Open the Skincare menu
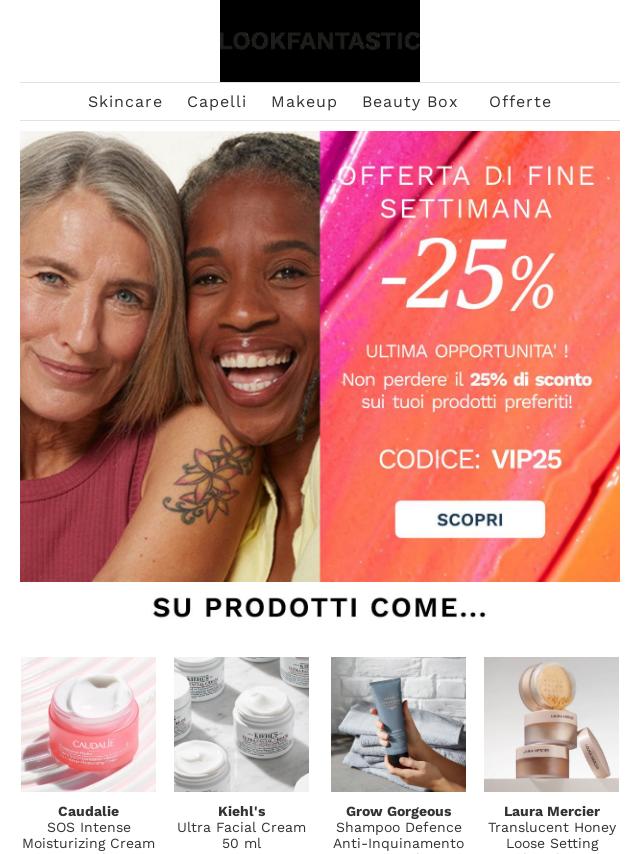Screen dimensions: 640x854 [x=125, y=102]
